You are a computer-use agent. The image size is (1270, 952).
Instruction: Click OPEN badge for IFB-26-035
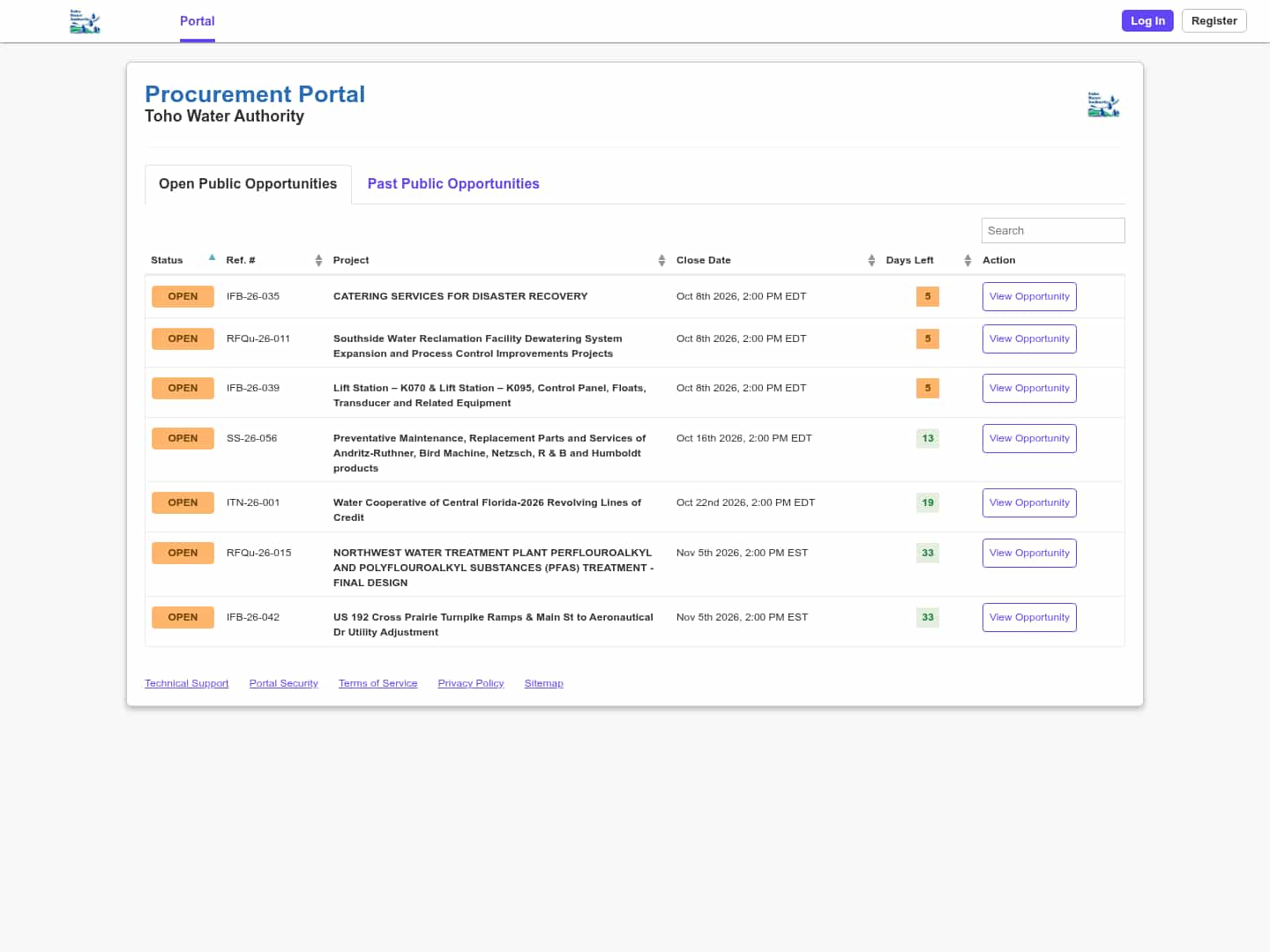tap(183, 296)
